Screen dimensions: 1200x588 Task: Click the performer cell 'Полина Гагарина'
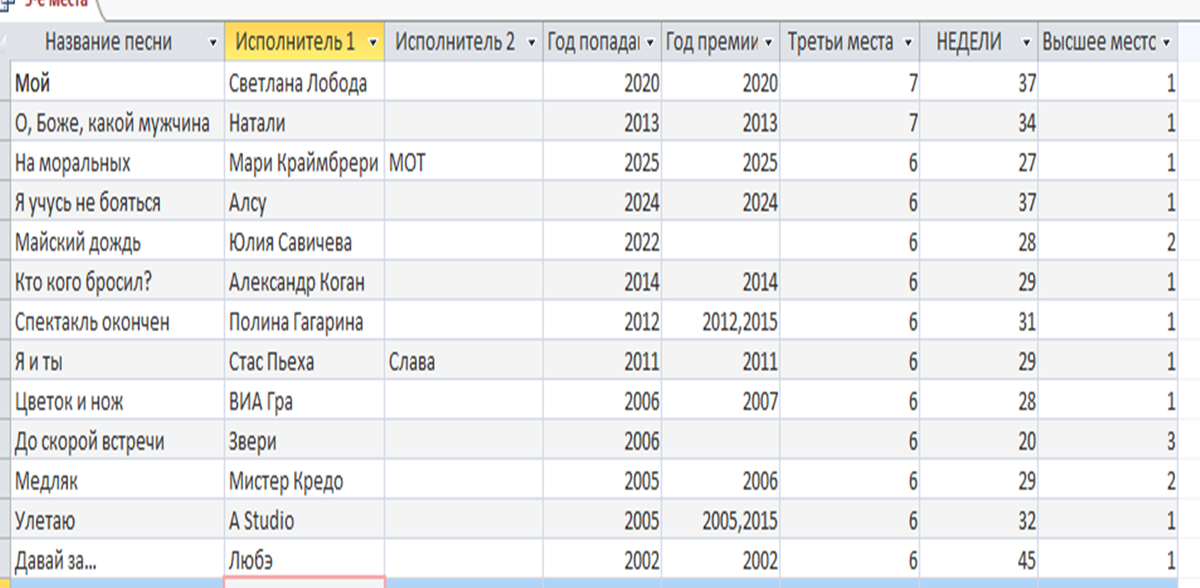[305, 321]
